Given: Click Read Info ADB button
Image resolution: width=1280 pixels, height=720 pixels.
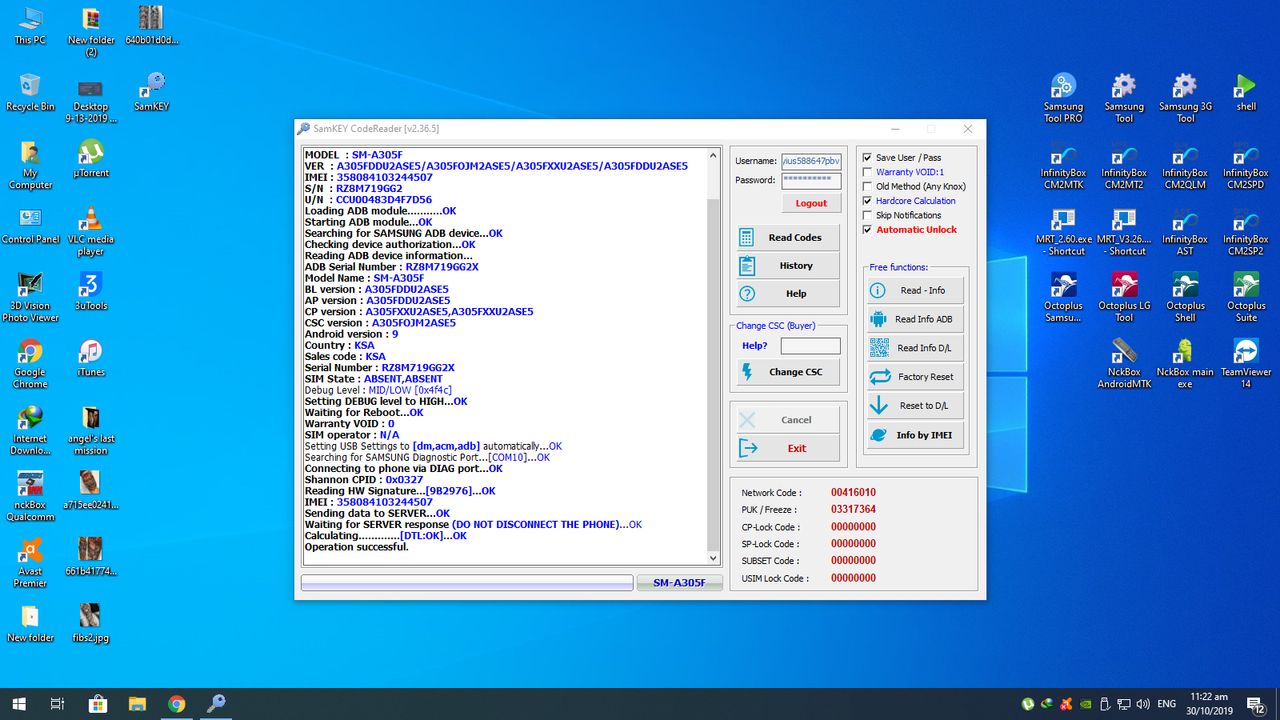Looking at the screenshot, I should pyautogui.click(x=914, y=319).
